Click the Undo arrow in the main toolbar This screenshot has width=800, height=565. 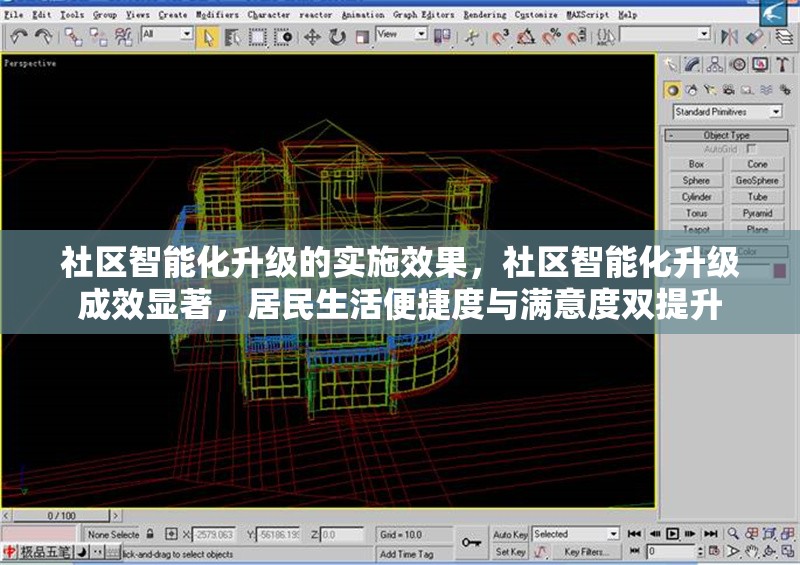(19, 37)
